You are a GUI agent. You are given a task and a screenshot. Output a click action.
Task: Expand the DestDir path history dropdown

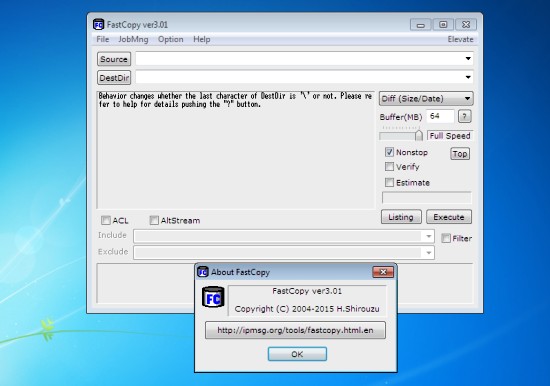(468, 77)
